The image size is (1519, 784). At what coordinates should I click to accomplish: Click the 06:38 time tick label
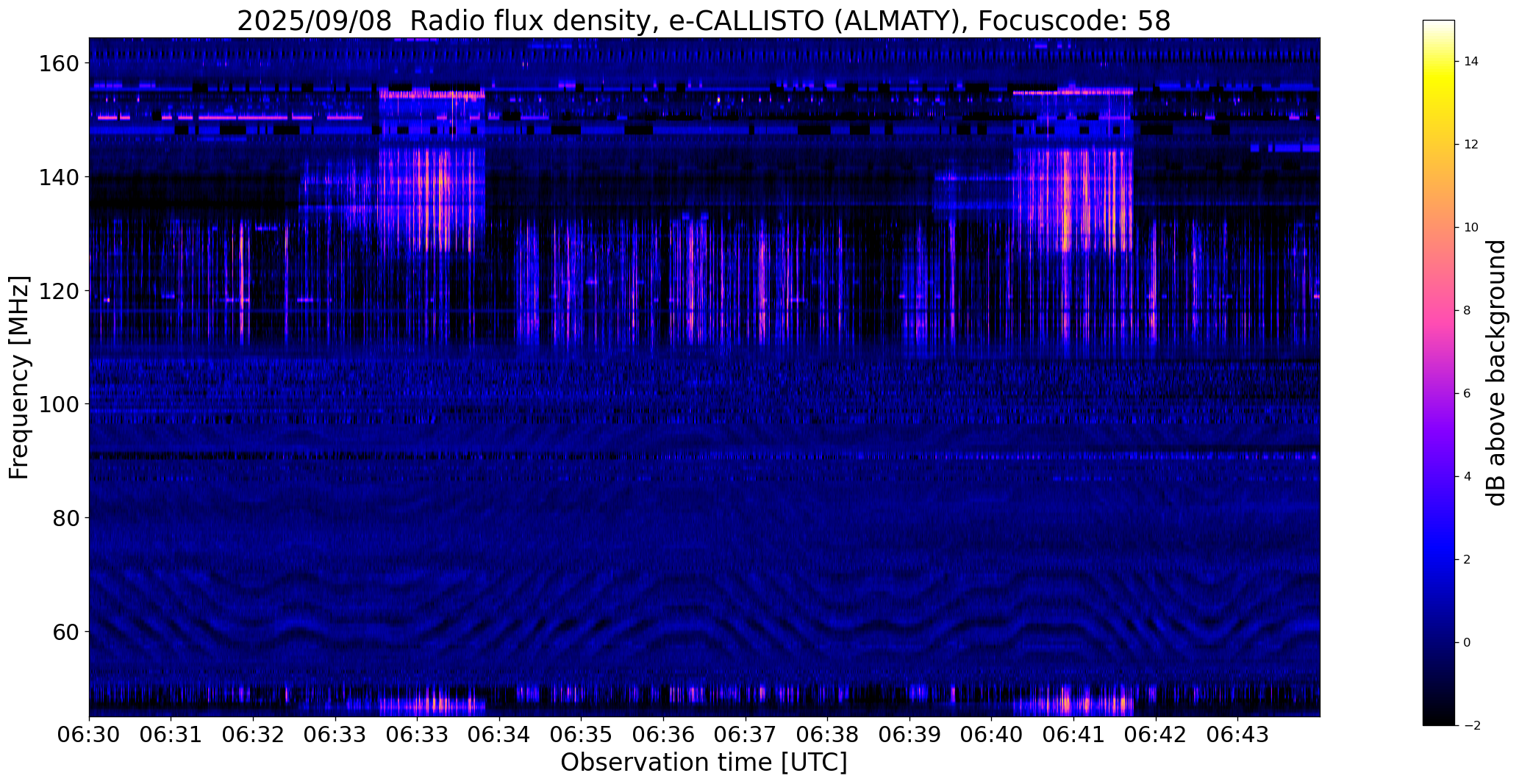[827, 735]
